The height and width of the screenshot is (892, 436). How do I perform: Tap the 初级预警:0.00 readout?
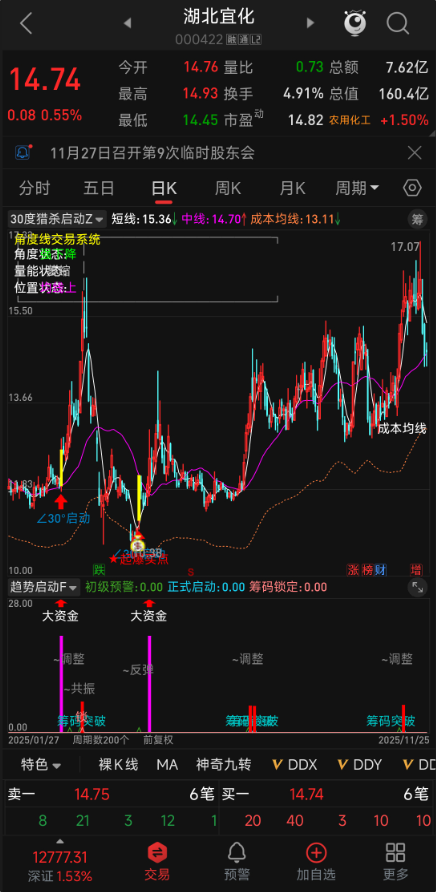124,587
